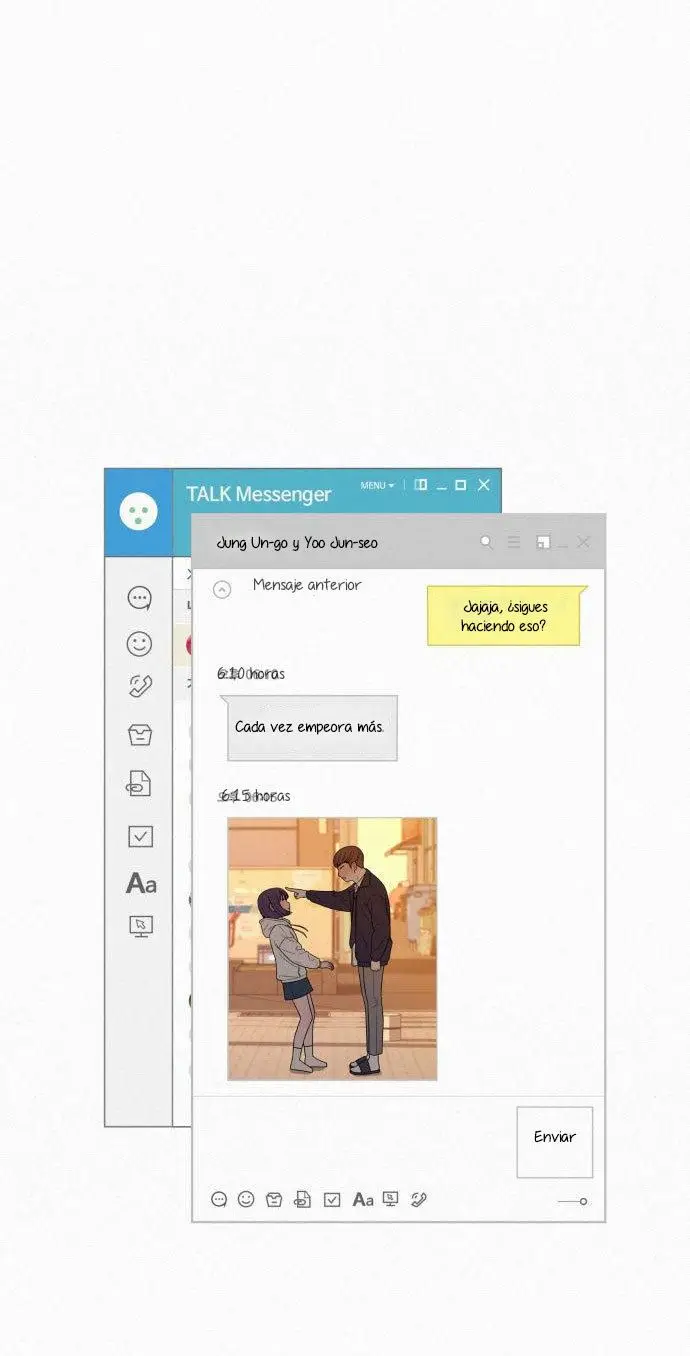Click the checkmark icon in chat bottom toolbar
The image size is (690, 1356).
tap(332, 1199)
